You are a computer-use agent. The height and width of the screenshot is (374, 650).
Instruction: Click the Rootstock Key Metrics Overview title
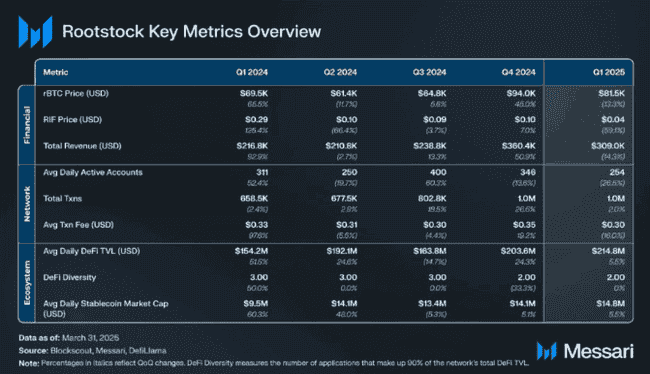coord(192,32)
